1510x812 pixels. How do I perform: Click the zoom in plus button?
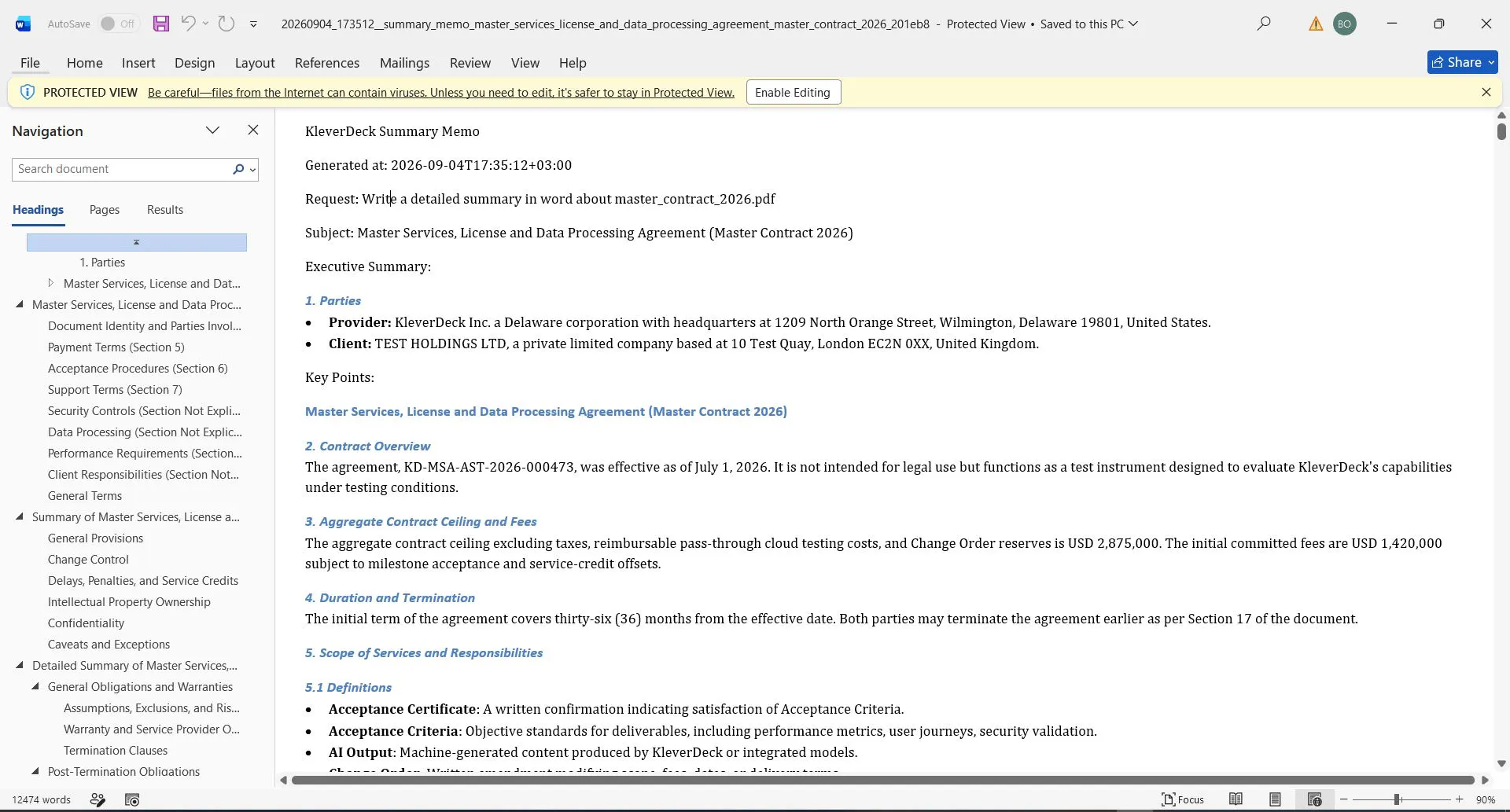tap(1460, 799)
